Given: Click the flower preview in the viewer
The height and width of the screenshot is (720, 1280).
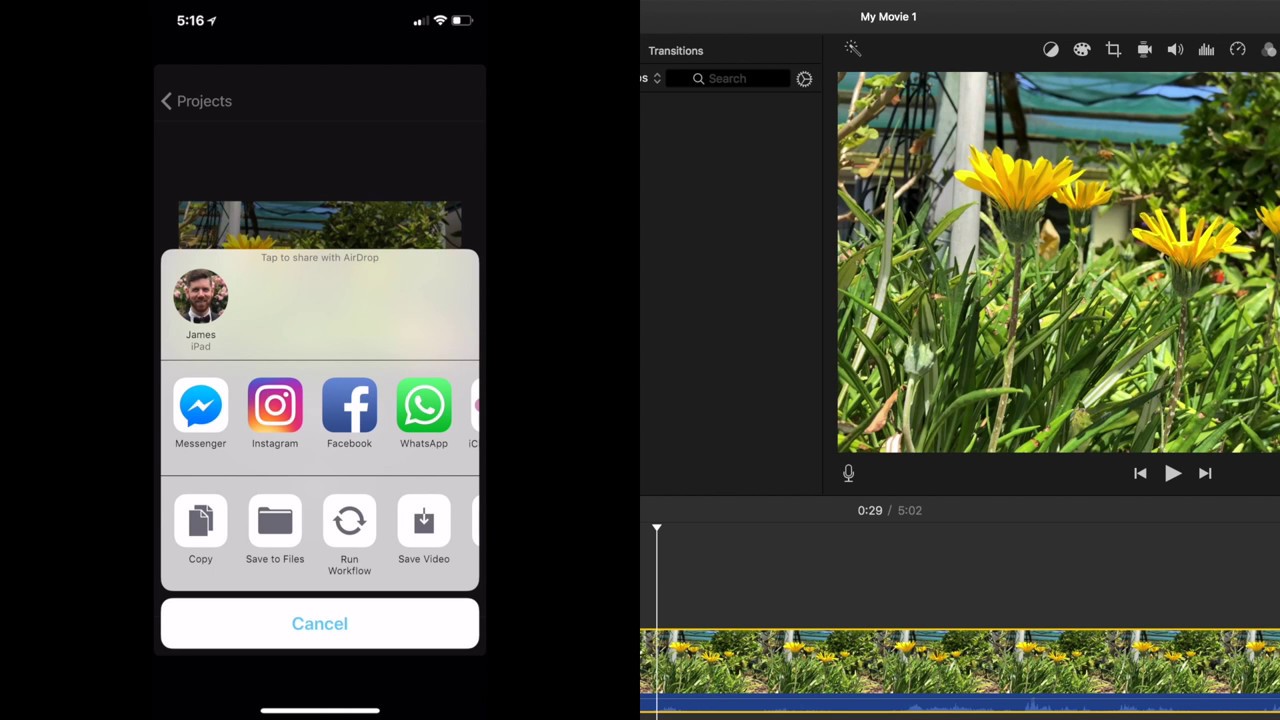Looking at the screenshot, I should pos(1059,262).
